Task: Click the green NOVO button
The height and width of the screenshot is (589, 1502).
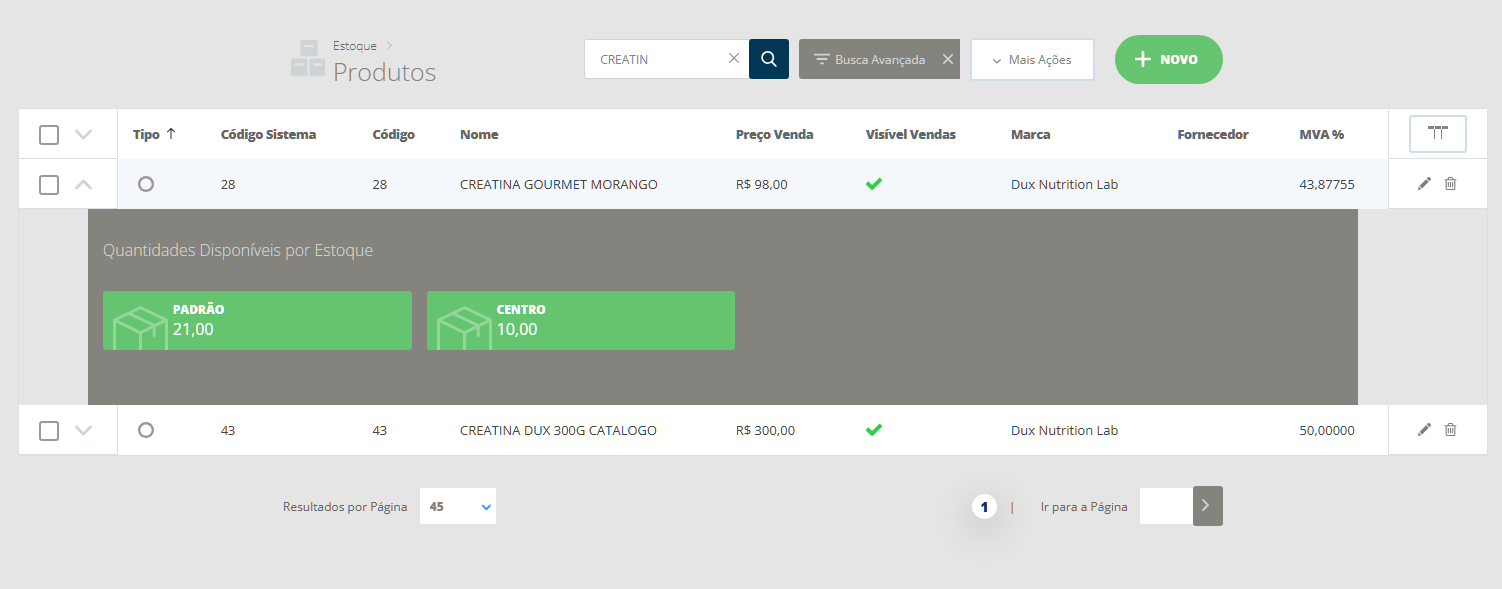Action: (x=1168, y=60)
